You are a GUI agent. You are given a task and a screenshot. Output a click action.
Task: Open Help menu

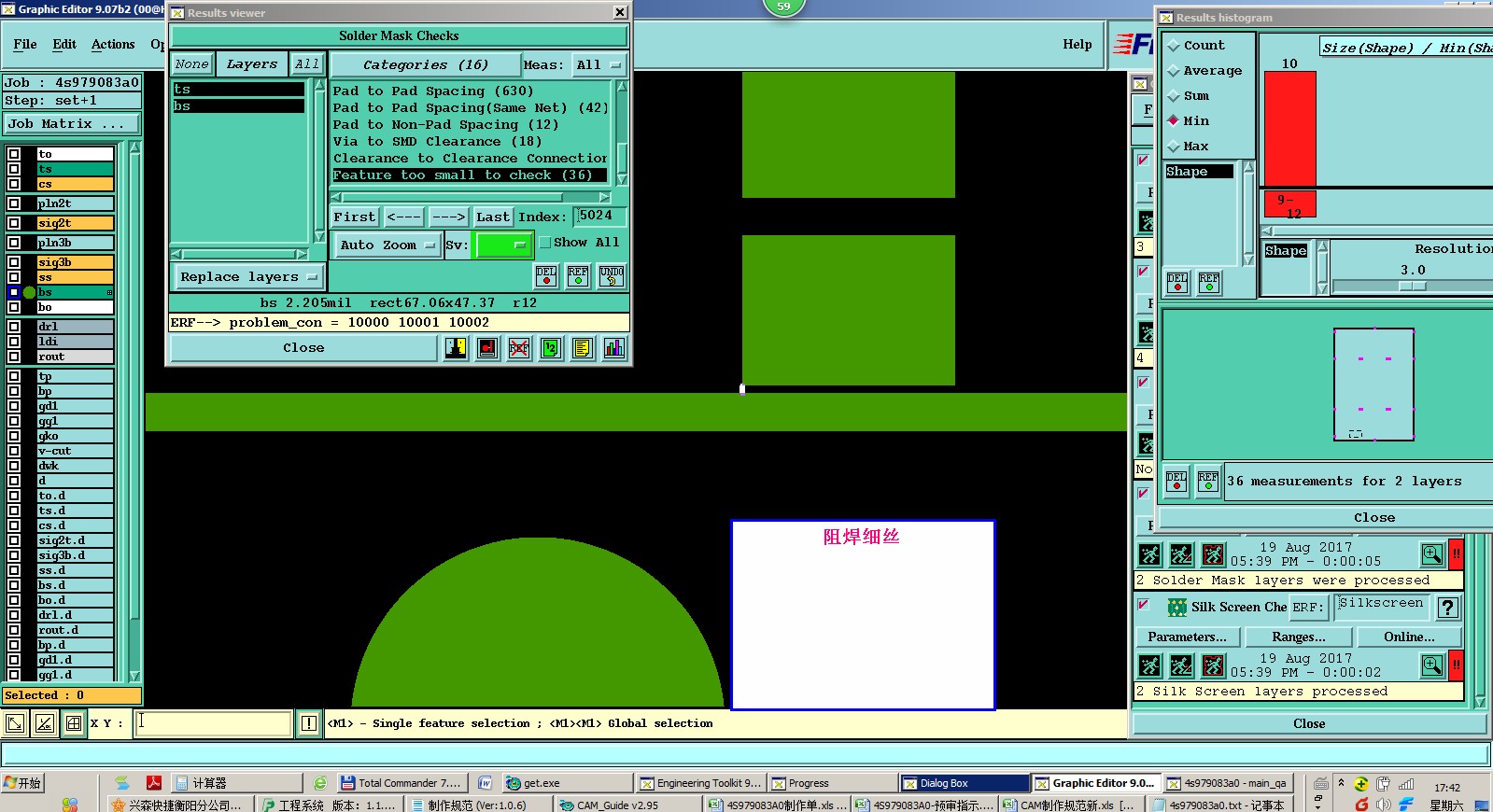pos(1077,44)
